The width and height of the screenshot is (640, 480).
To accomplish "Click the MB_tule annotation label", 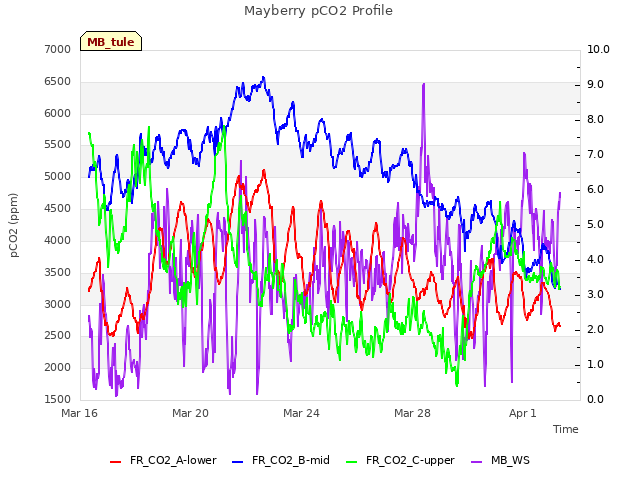I will pos(111,42).
